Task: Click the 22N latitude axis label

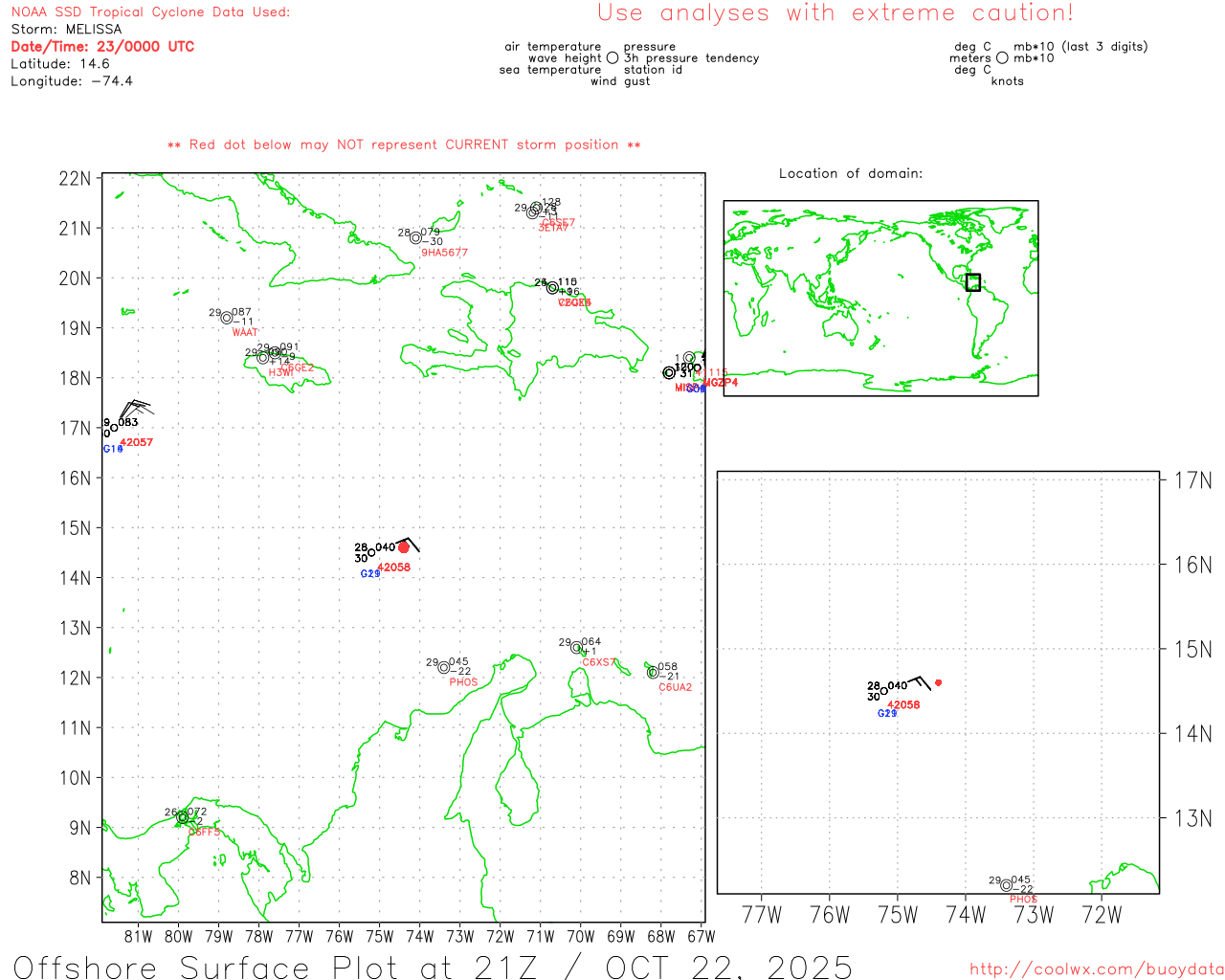Action: [75, 179]
